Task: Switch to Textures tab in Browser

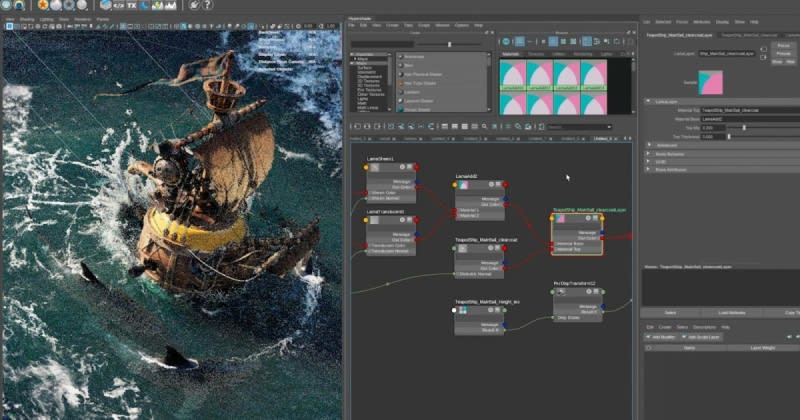Action: (x=536, y=54)
